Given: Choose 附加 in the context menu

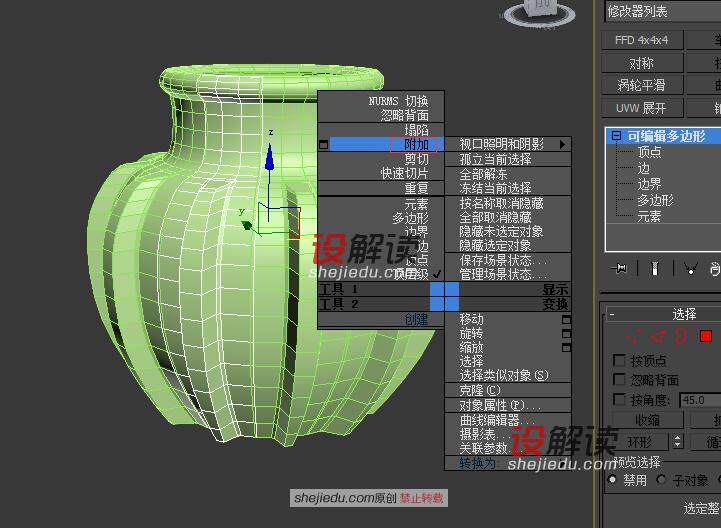Looking at the screenshot, I should coord(417,144).
